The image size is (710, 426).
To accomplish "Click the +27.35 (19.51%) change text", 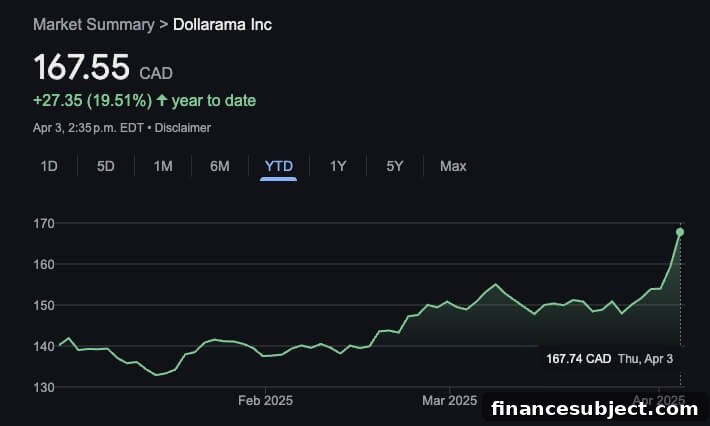I will click(x=92, y=101).
